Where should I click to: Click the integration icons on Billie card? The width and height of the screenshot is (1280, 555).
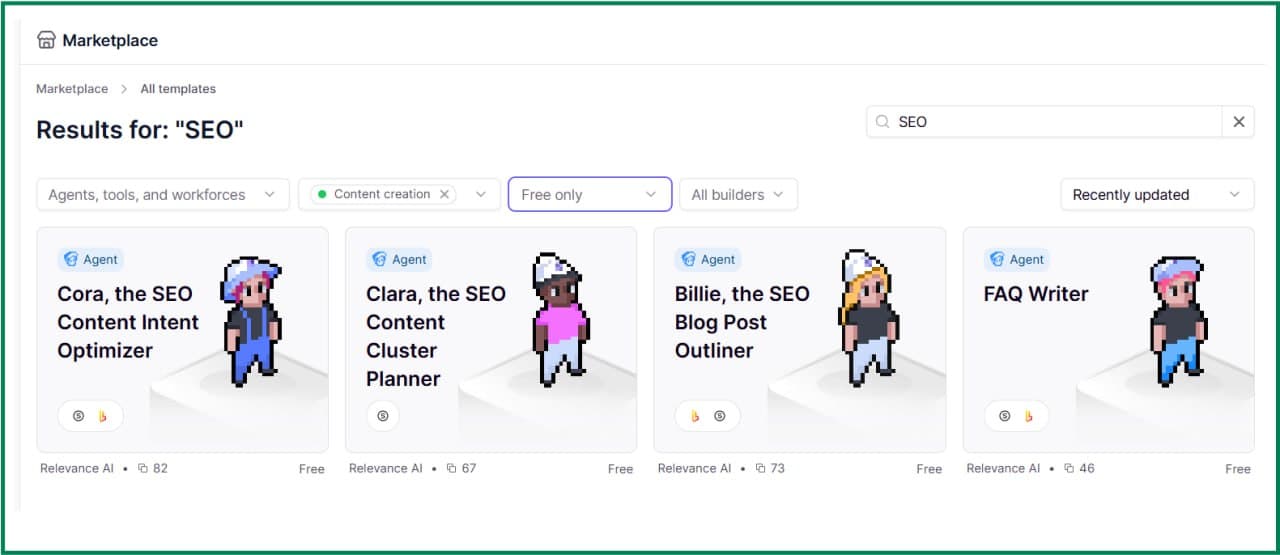(x=707, y=416)
